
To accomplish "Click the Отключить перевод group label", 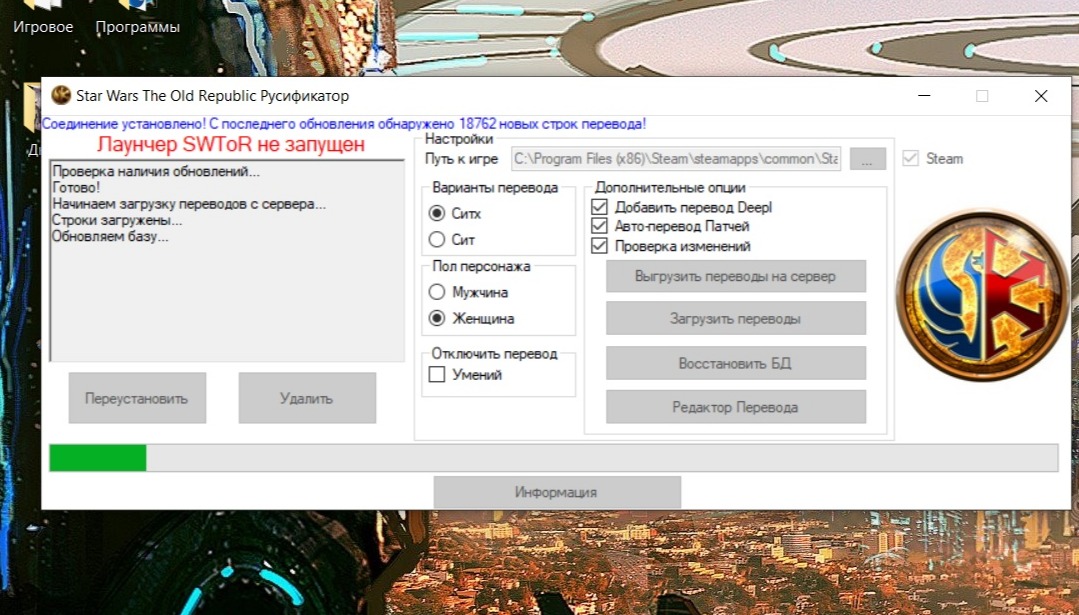I will click(x=494, y=354).
